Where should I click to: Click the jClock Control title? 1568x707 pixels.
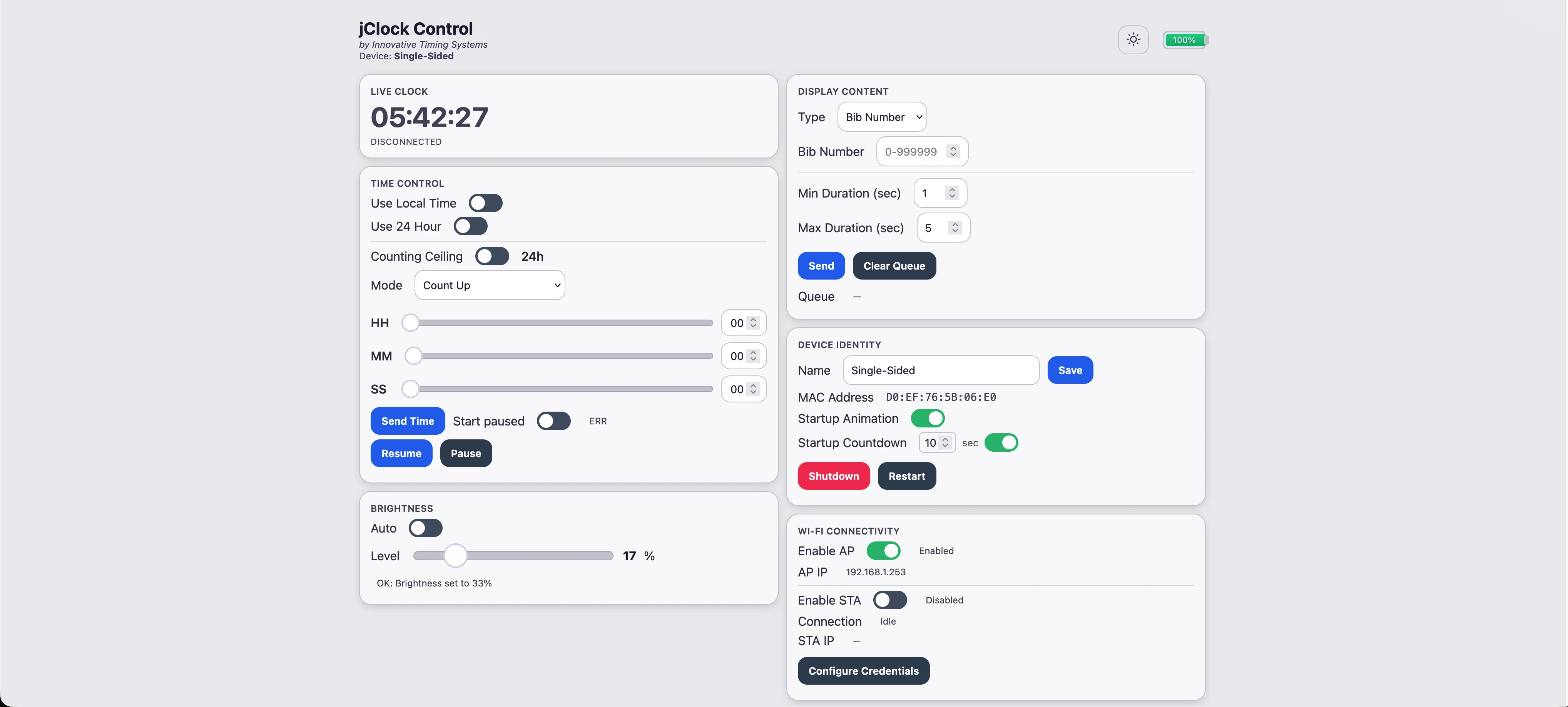point(416,28)
